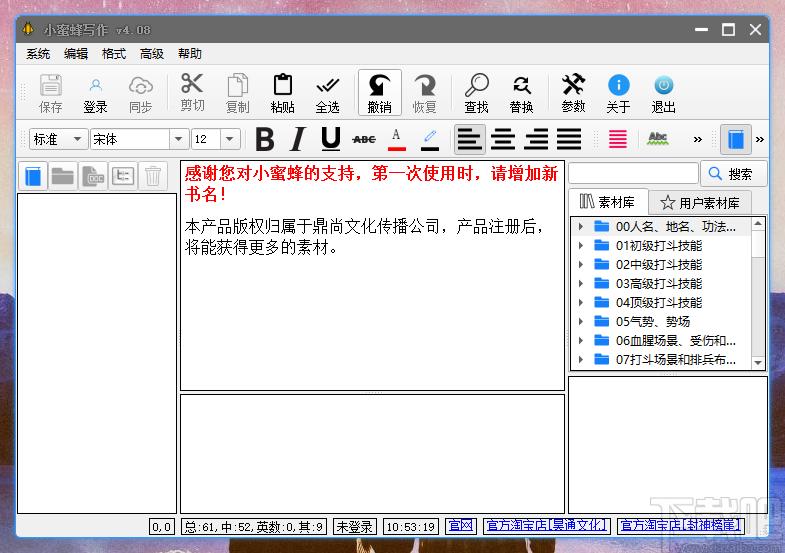Screen dimensions: 785x553
Task: Open the font size 12 dropdown
Action: pyautogui.click(x=229, y=139)
